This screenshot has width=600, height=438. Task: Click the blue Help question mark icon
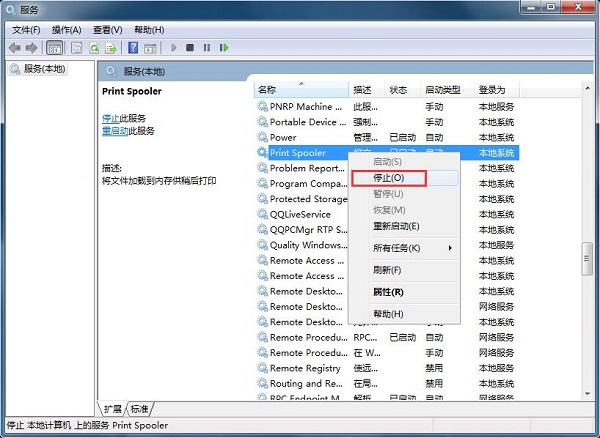[133, 48]
